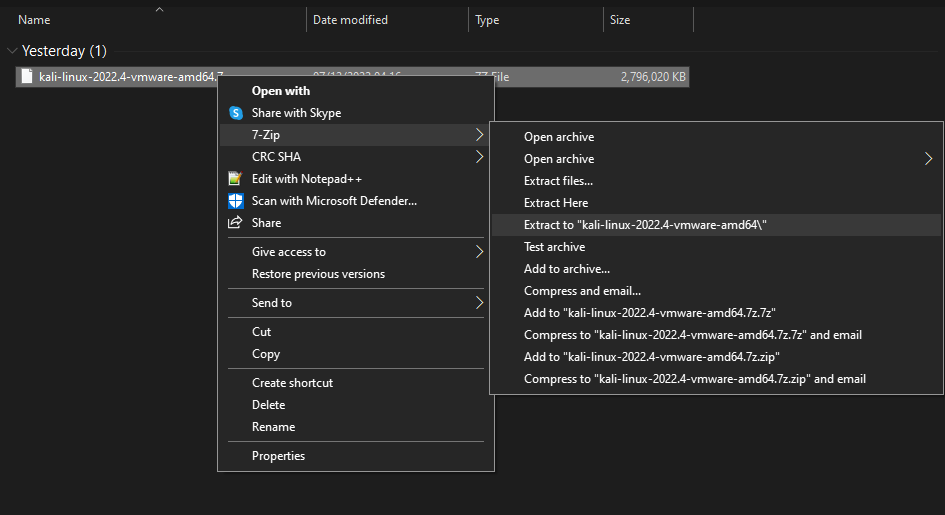Choose Delete from context menu

pos(356,405)
